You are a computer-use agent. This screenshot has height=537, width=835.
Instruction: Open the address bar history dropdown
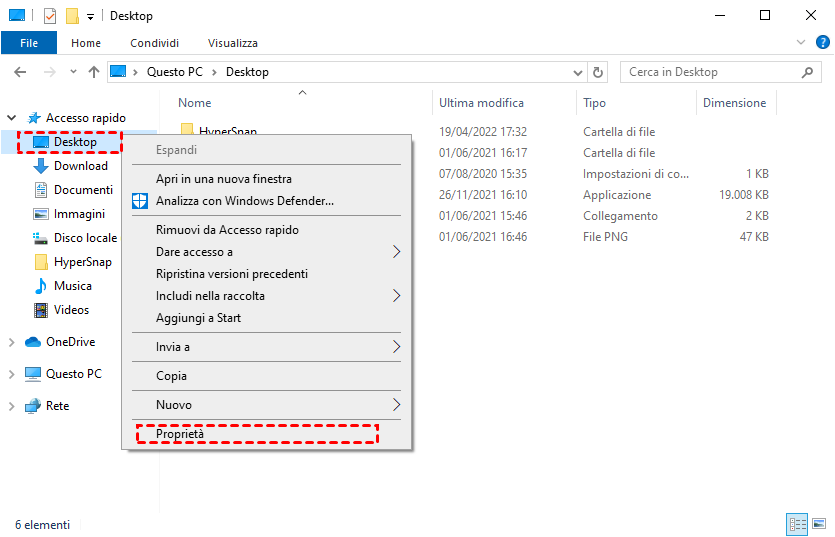tap(577, 72)
